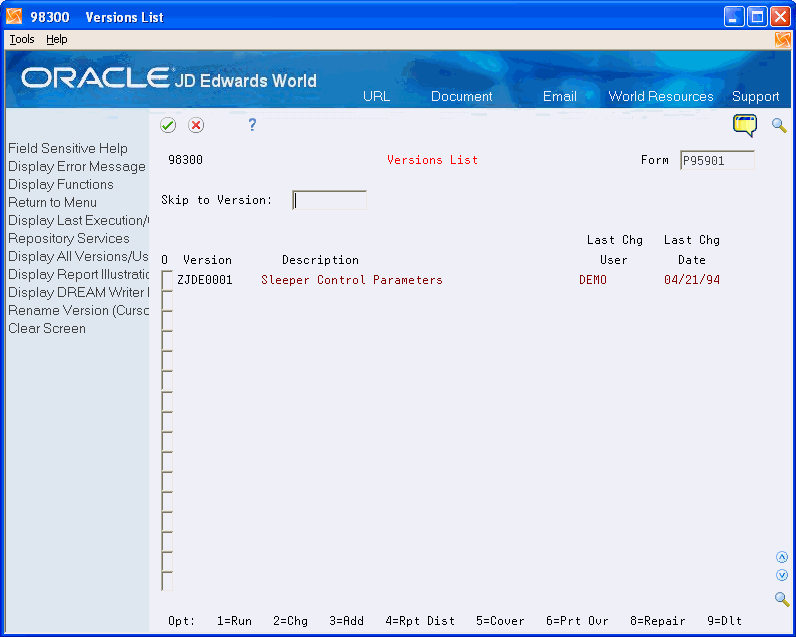Click the 5=Cover option text

(x=500, y=621)
